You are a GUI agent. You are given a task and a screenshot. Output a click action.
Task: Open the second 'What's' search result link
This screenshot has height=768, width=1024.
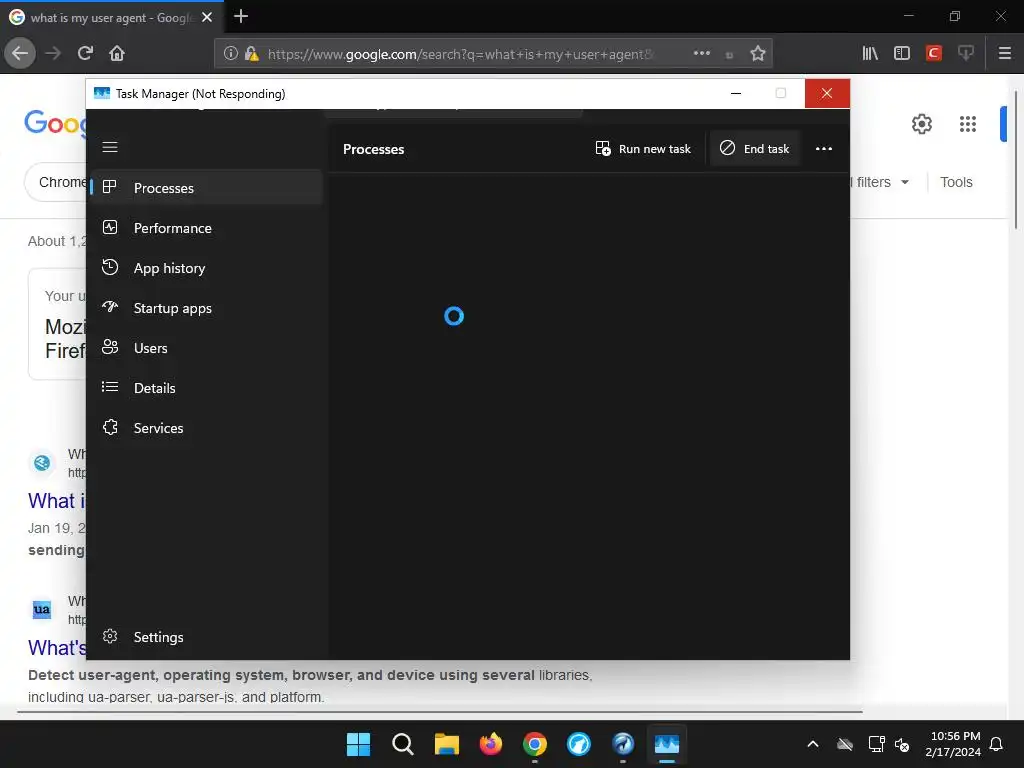(x=57, y=647)
